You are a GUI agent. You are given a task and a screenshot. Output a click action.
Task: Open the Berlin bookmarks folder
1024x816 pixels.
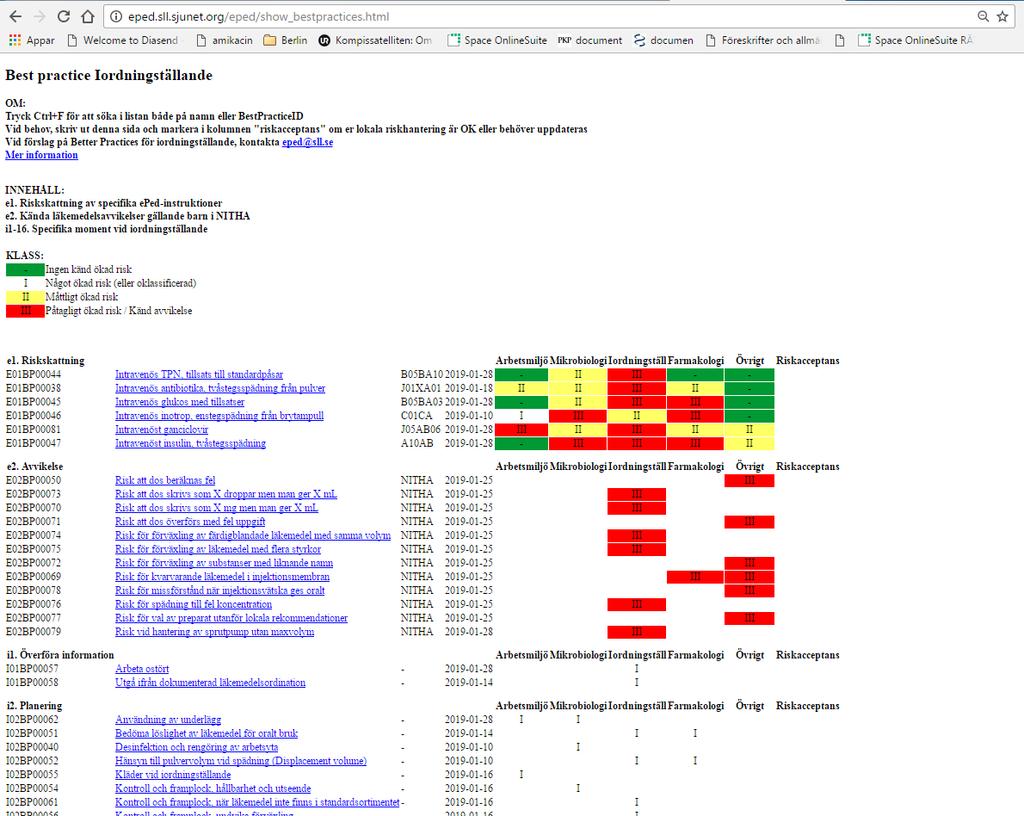[285, 40]
